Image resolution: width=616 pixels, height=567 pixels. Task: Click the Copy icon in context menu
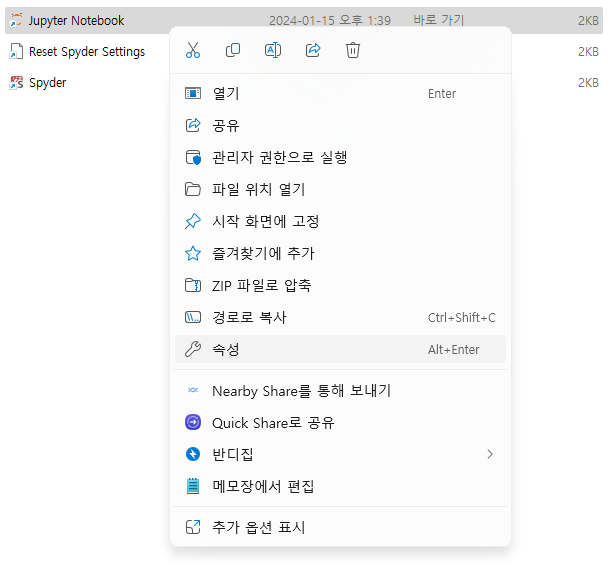point(233,50)
